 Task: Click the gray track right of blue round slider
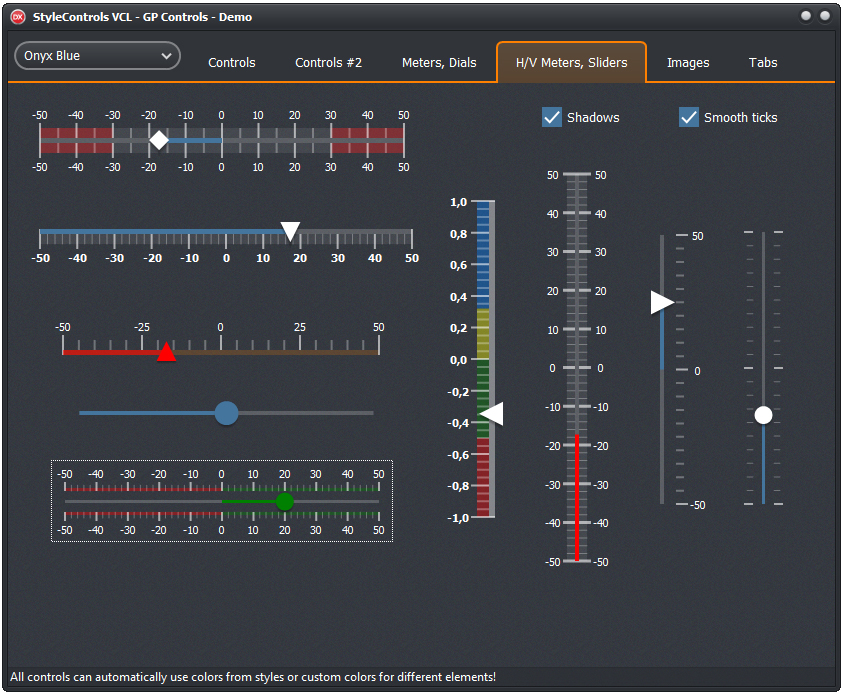click(x=306, y=413)
